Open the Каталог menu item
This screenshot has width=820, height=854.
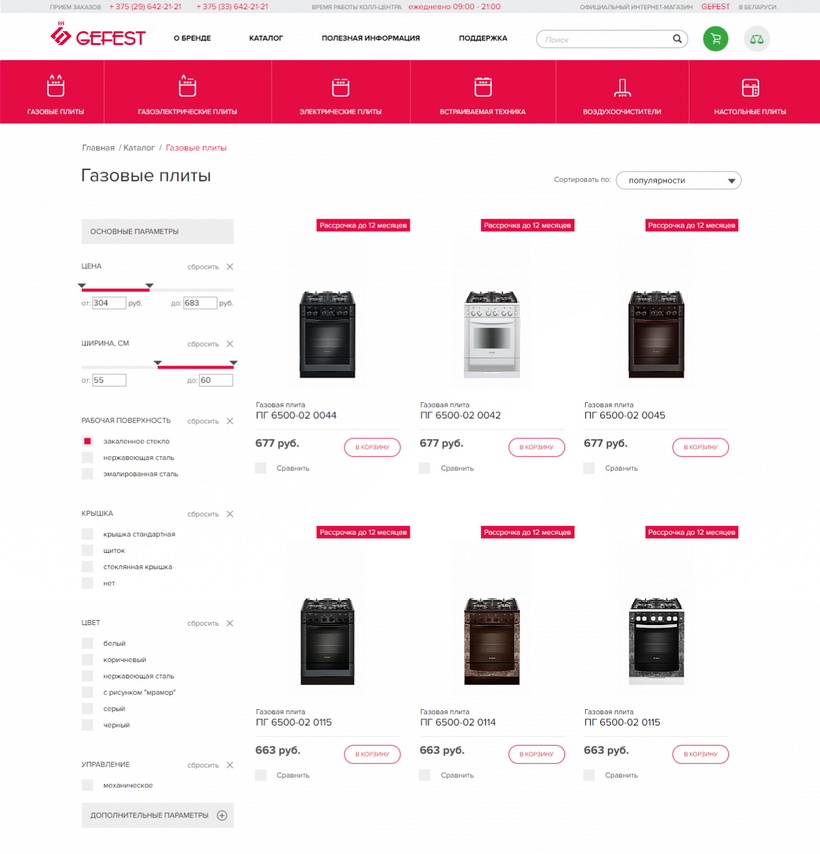266,38
